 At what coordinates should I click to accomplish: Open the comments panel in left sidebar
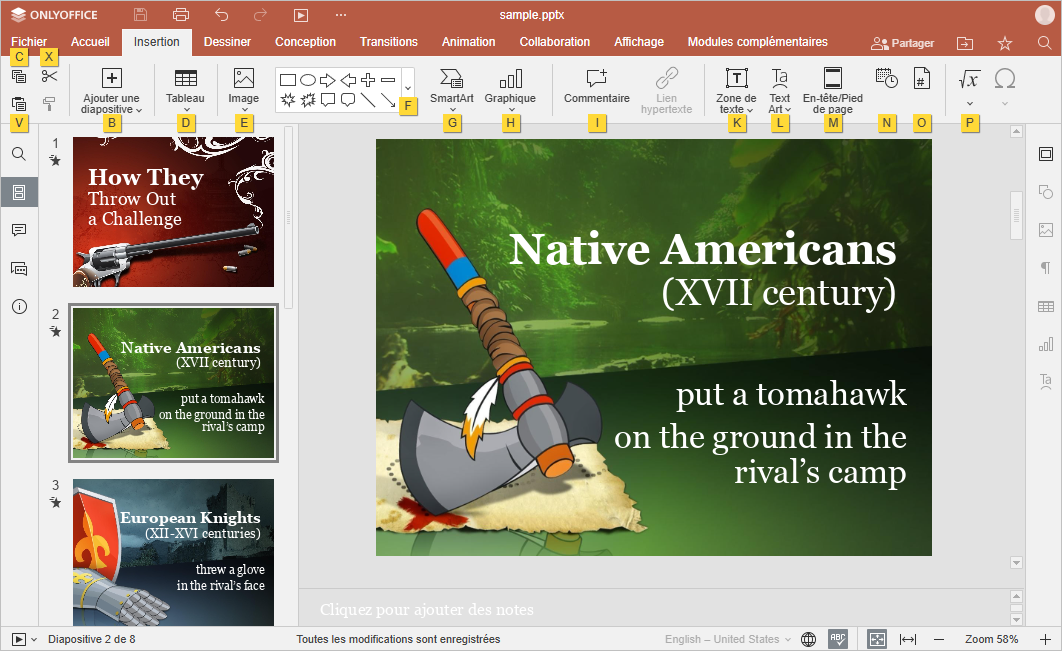tap(19, 230)
